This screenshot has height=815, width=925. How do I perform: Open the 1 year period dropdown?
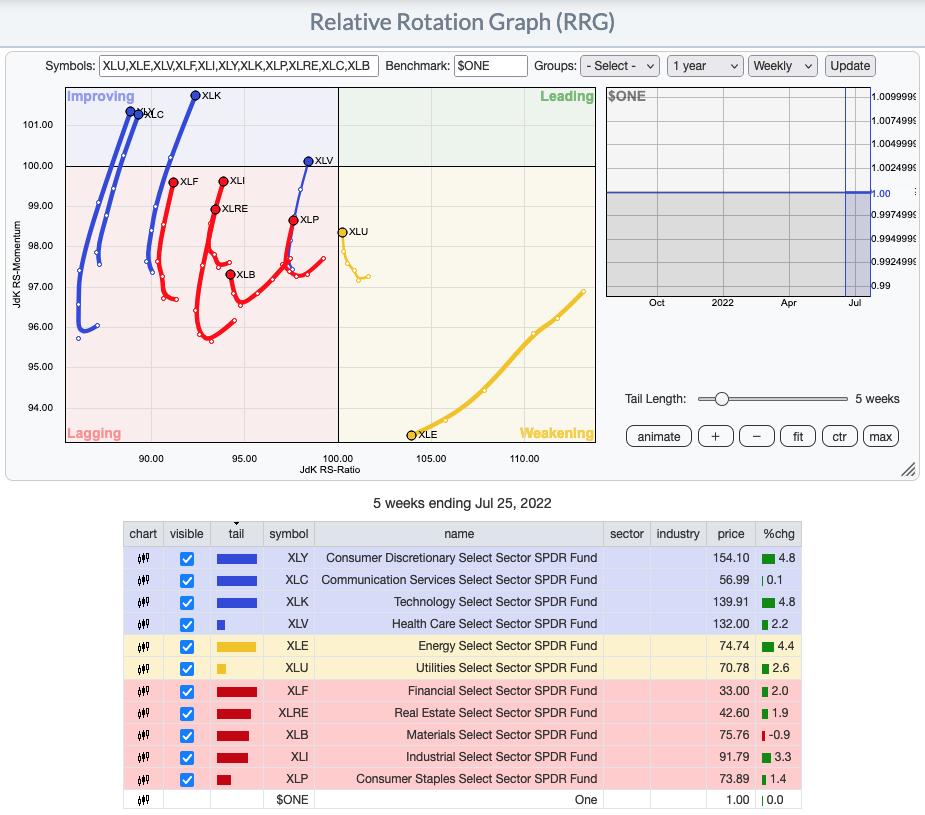705,66
